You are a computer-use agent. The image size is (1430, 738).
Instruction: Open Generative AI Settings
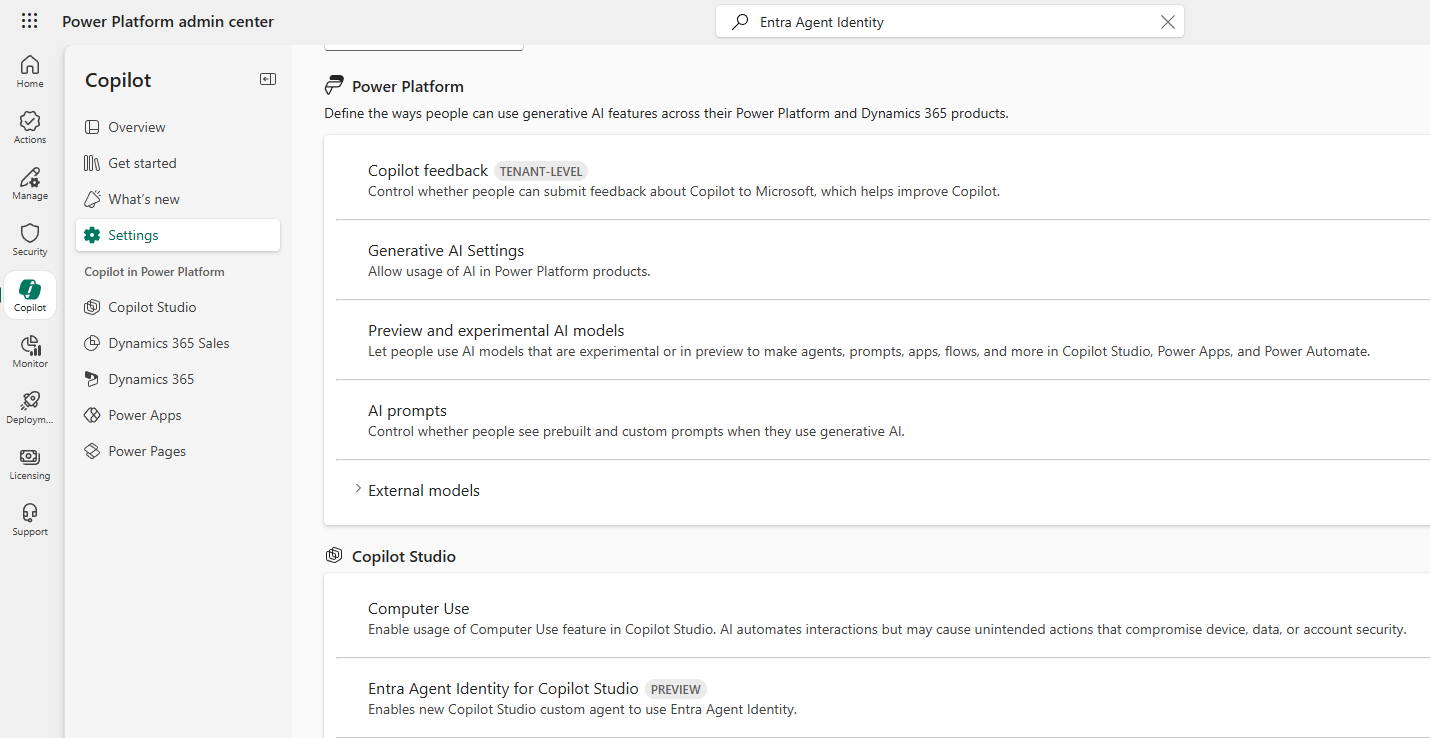click(x=446, y=250)
